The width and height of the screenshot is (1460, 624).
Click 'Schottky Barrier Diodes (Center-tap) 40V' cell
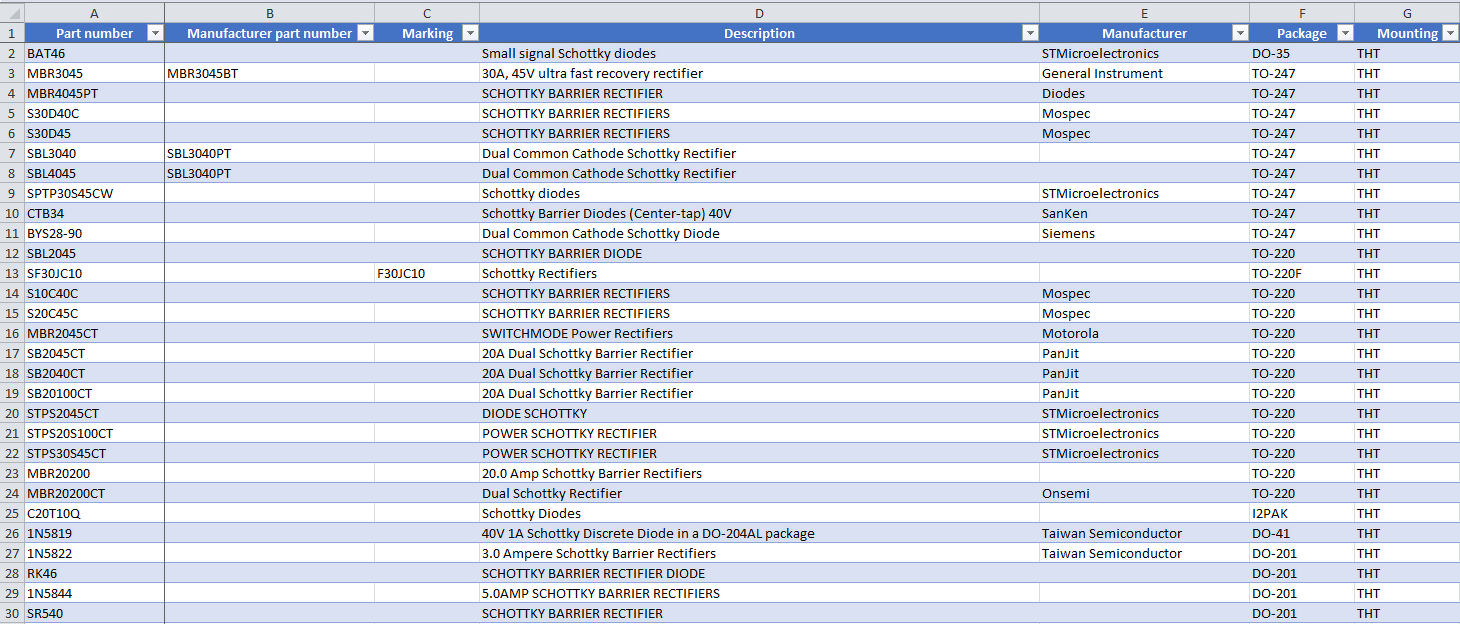(x=760, y=213)
